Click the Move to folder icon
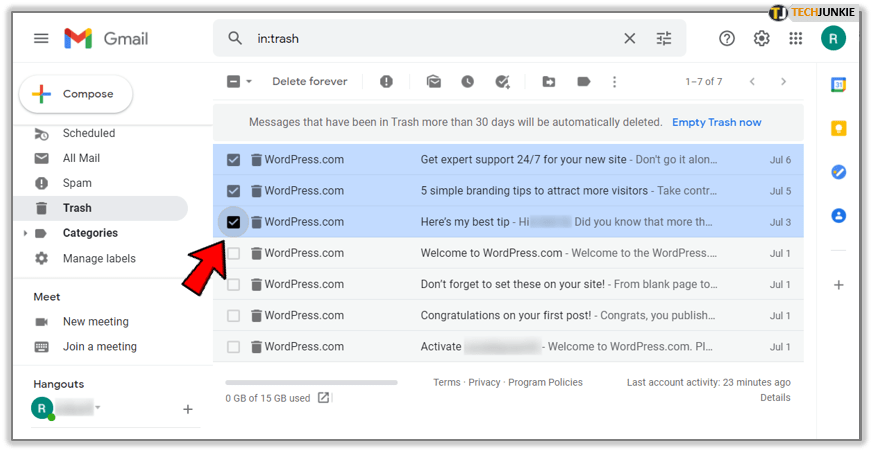Viewport: 873px width, 452px height. 549,82
